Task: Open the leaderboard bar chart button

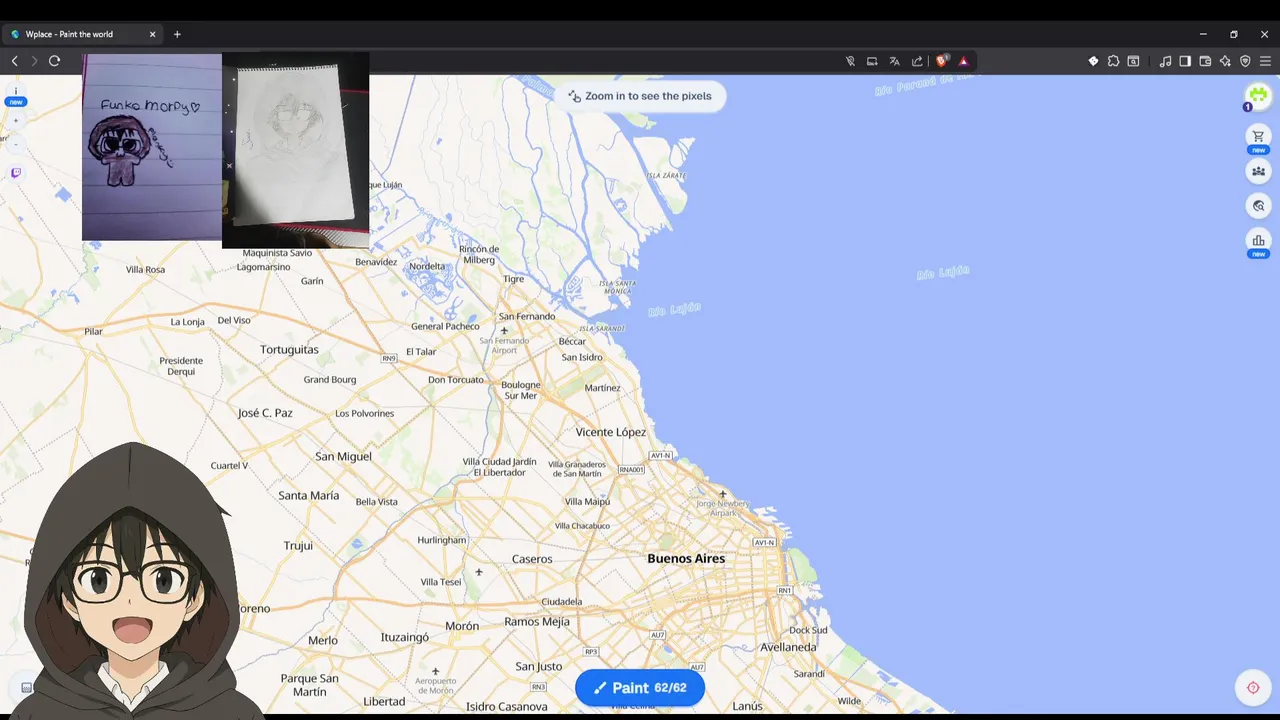Action: tap(1258, 241)
